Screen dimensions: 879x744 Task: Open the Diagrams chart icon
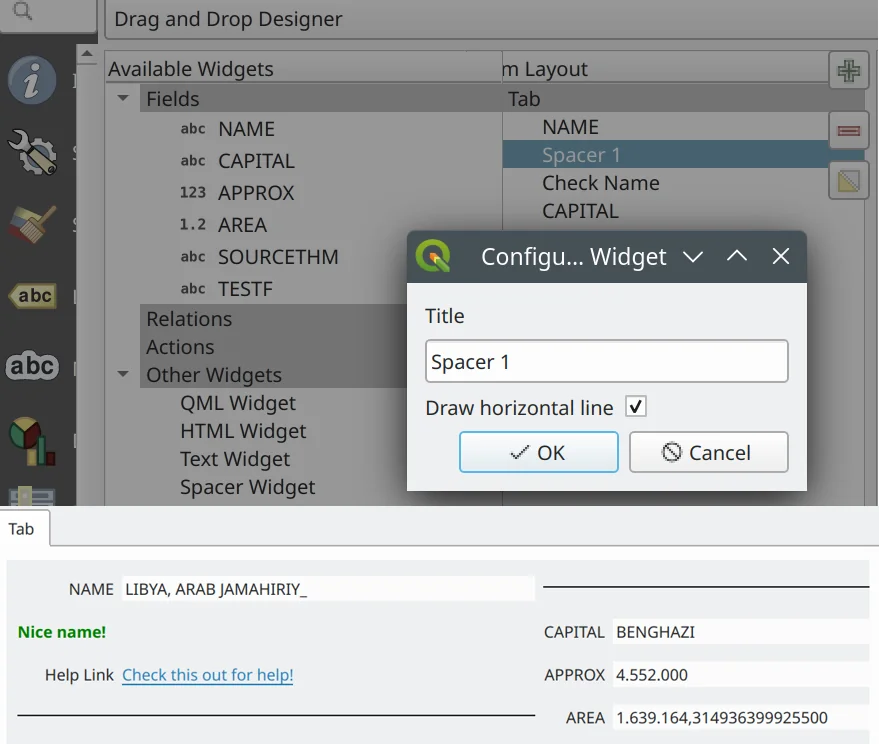pos(32,438)
